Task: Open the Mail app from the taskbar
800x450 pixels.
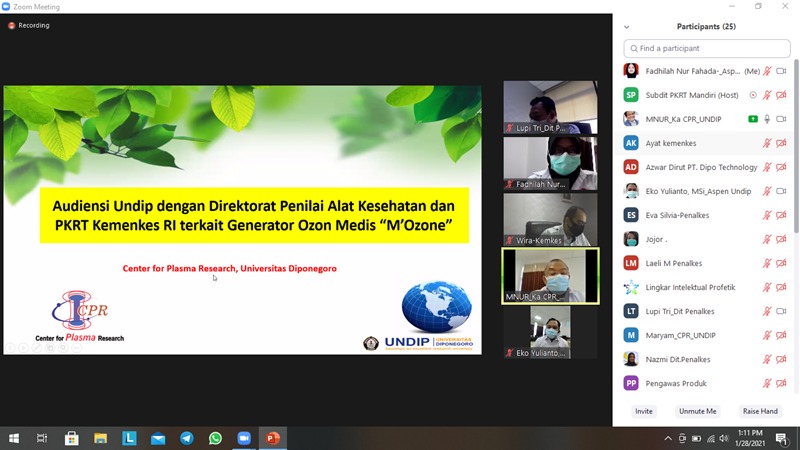Action: (158, 438)
